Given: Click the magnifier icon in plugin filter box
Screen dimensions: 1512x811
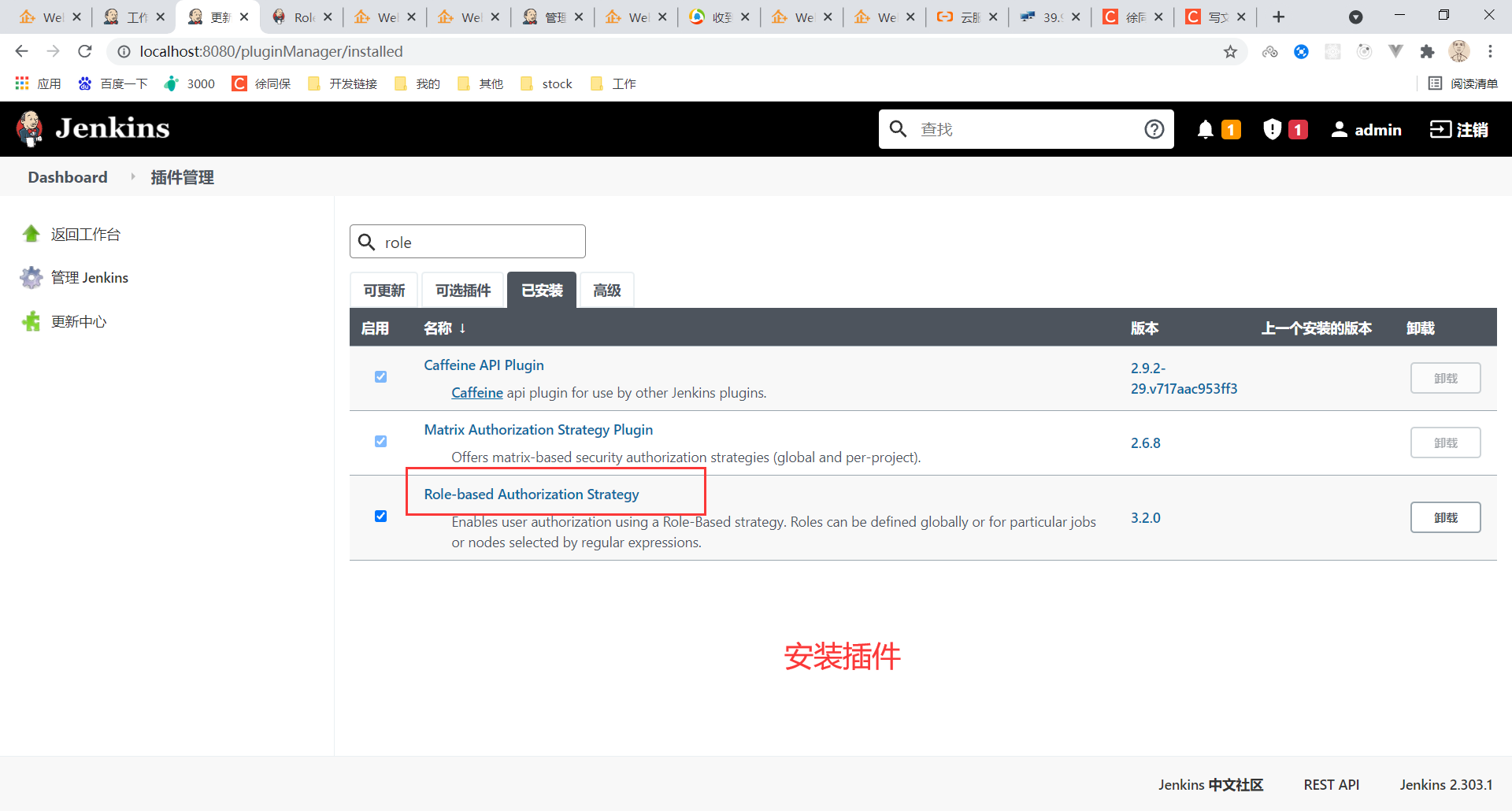Looking at the screenshot, I should (x=366, y=242).
